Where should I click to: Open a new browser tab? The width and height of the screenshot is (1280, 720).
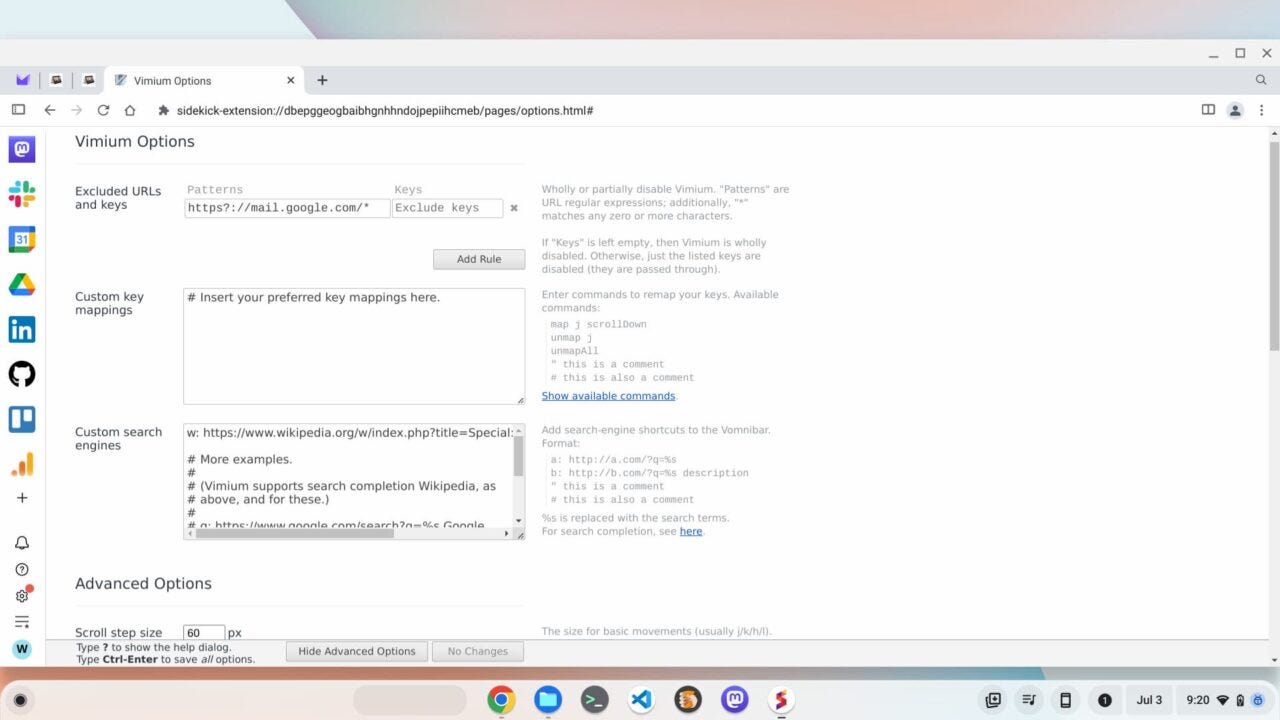coord(322,80)
